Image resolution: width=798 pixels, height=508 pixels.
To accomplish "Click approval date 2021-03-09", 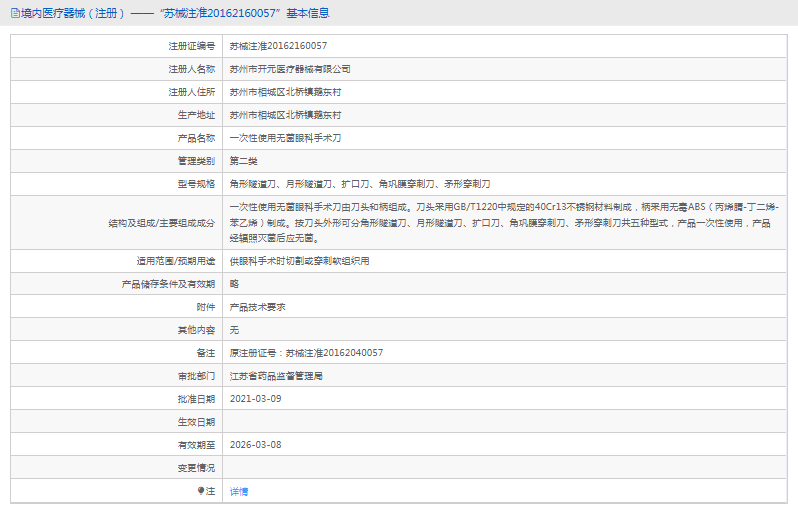I will pos(255,399).
